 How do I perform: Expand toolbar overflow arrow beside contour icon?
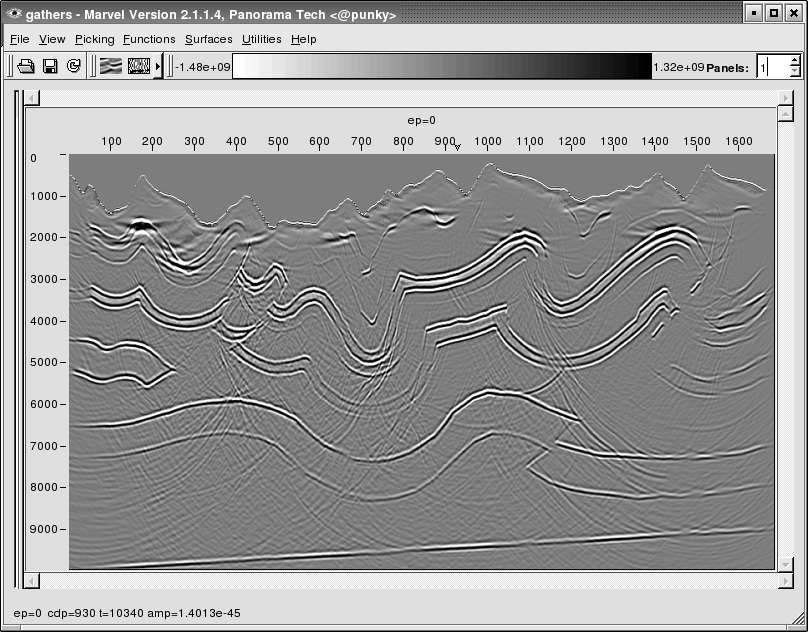tap(158, 66)
